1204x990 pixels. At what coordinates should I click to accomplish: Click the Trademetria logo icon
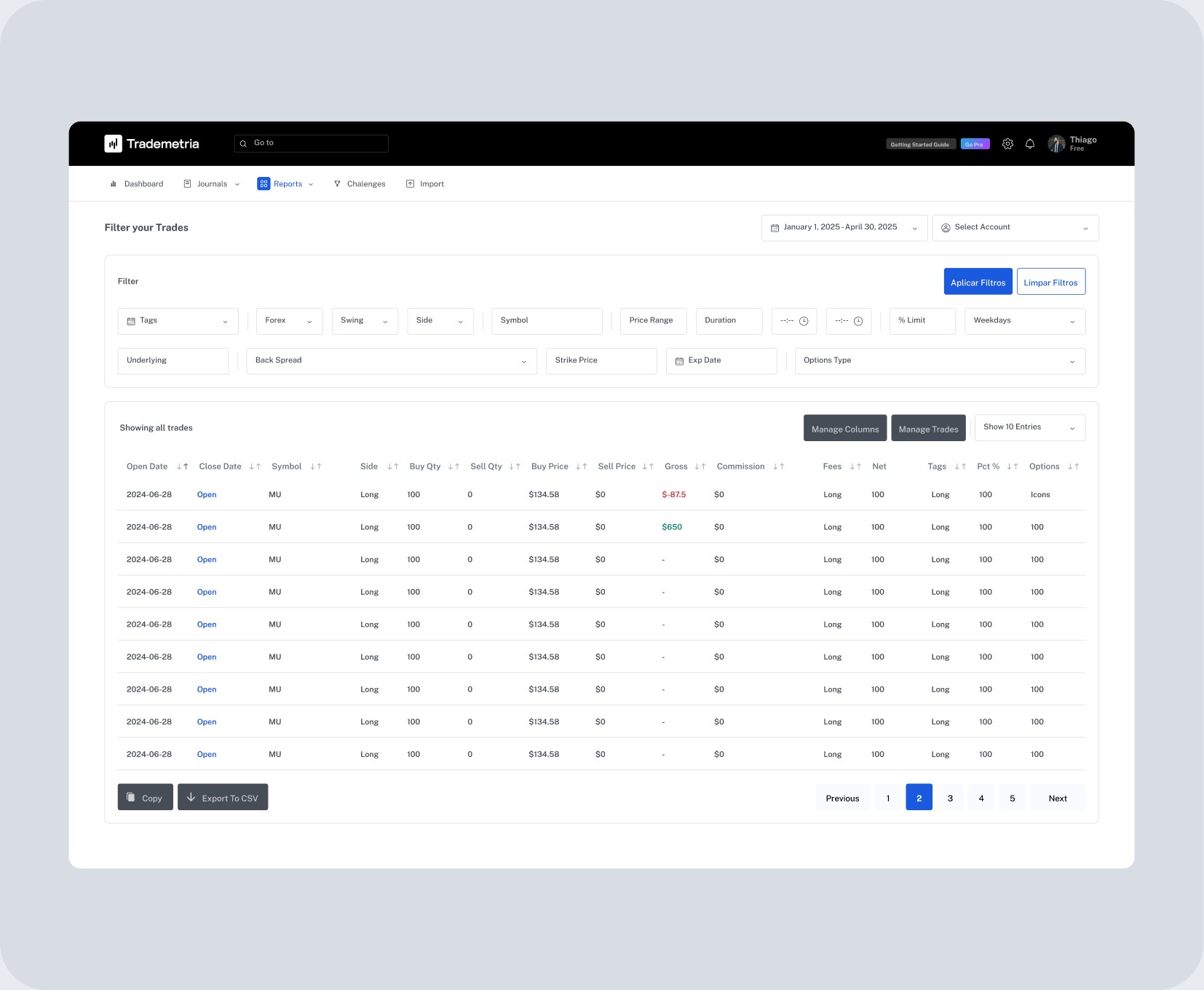113,143
